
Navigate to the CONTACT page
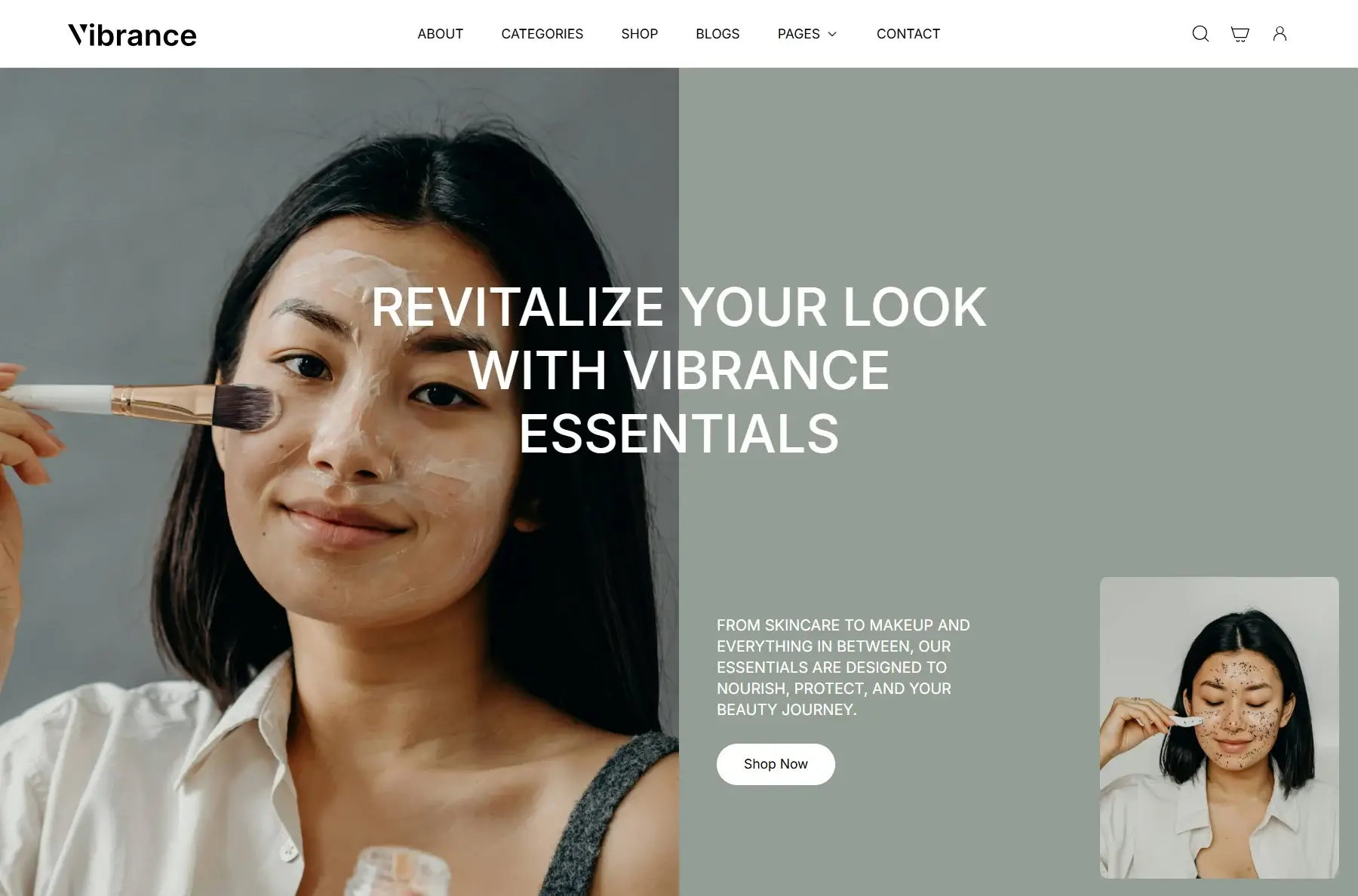(x=908, y=34)
